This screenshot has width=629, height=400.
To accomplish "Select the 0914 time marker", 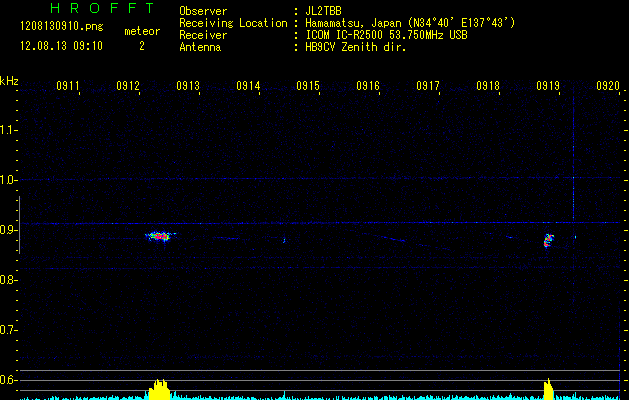I will click(248, 87).
